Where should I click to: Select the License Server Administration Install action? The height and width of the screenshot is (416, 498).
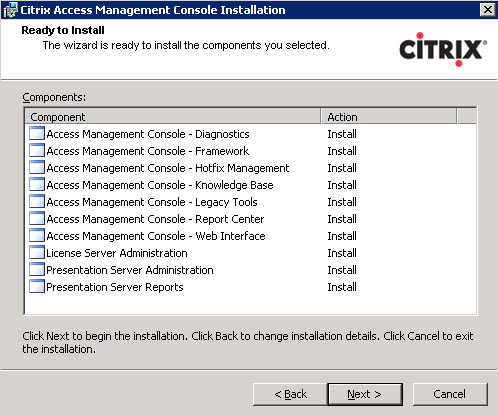pos(342,253)
